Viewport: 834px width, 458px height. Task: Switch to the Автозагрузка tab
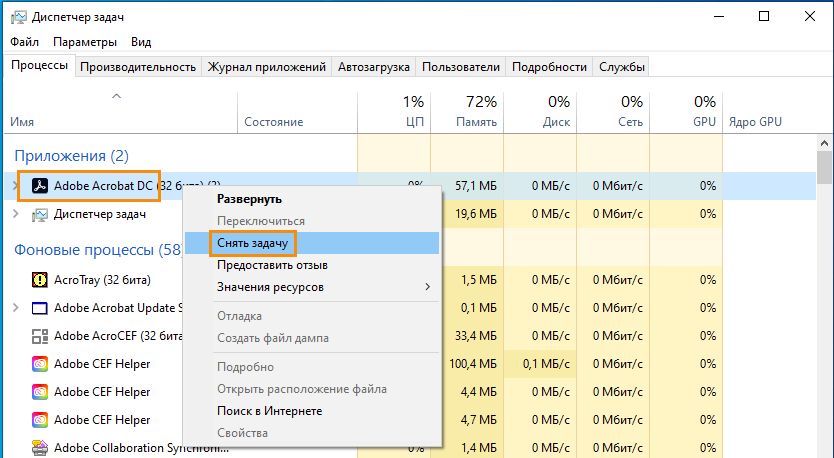374,67
